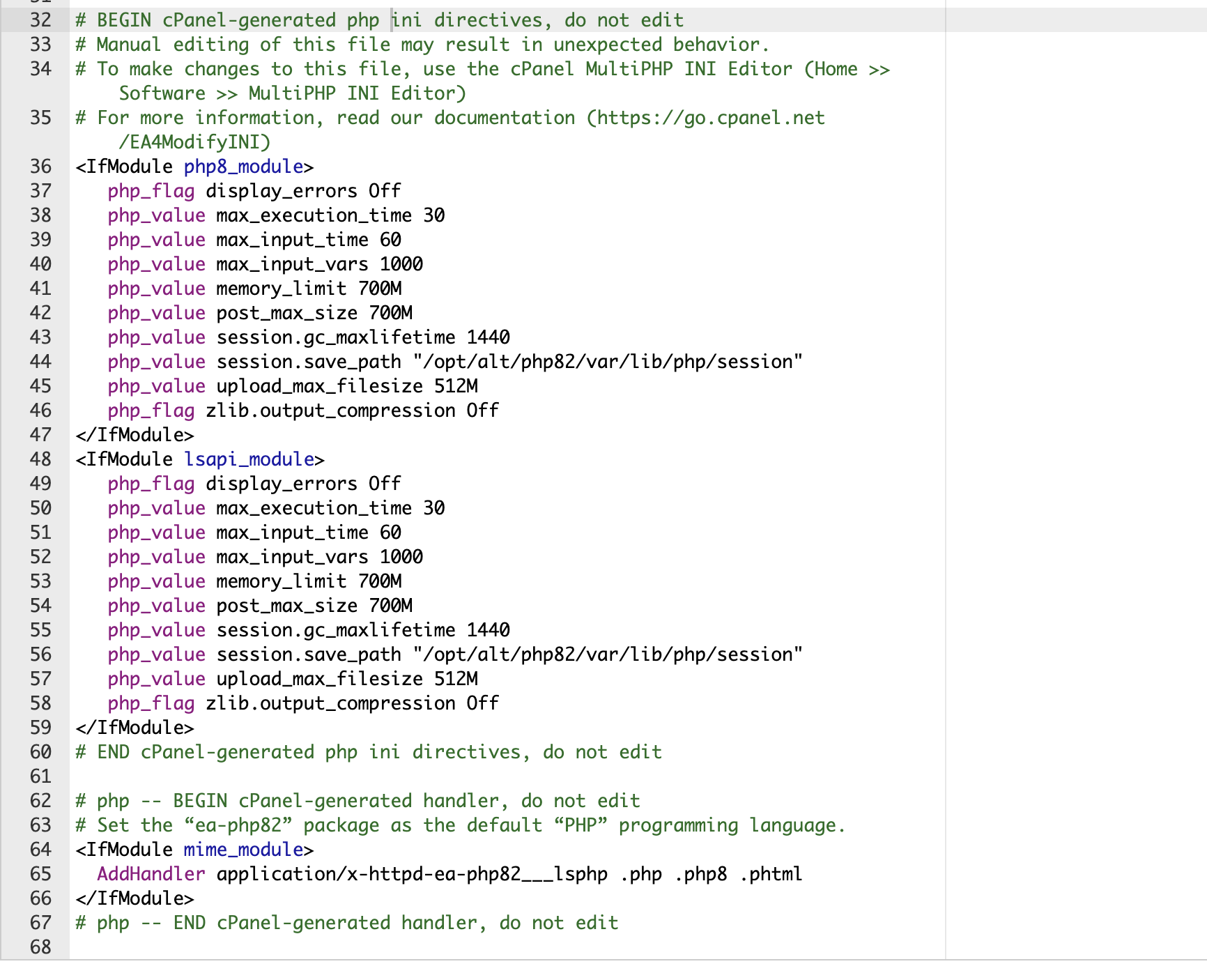The height and width of the screenshot is (980, 1207).
Task: Click the Software >> MultiPHP INI Editor wrapped text
Action: pos(292,93)
